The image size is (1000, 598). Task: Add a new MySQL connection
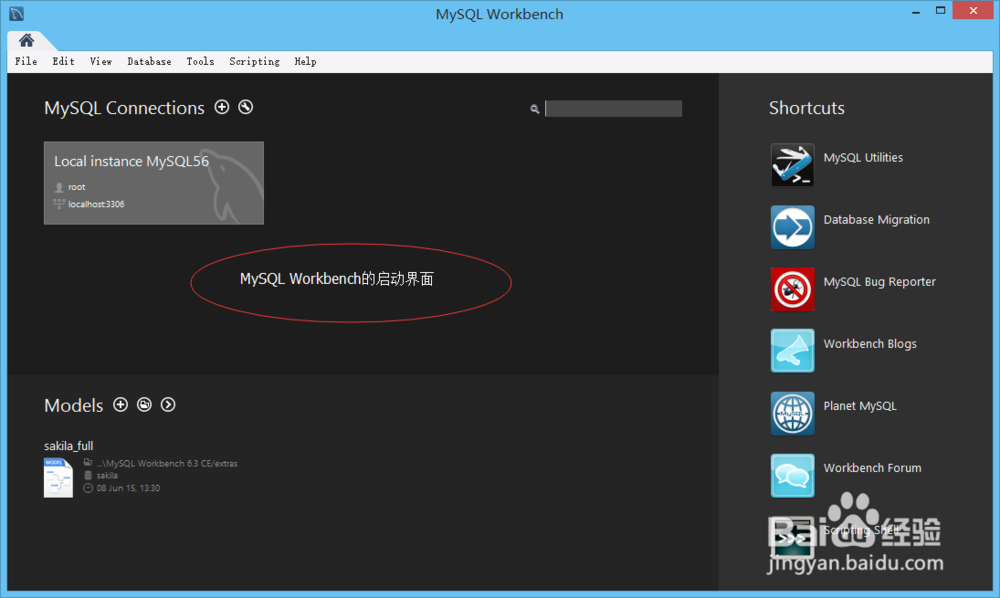tap(222, 107)
